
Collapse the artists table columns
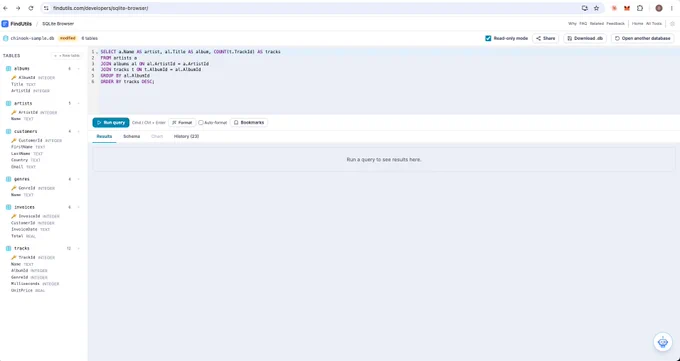tap(78, 104)
